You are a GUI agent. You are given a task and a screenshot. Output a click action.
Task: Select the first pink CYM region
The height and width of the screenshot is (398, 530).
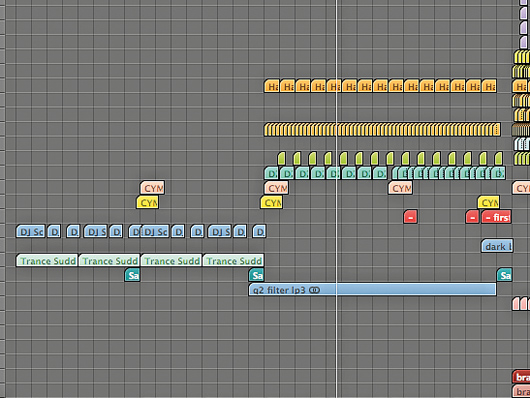coord(152,188)
